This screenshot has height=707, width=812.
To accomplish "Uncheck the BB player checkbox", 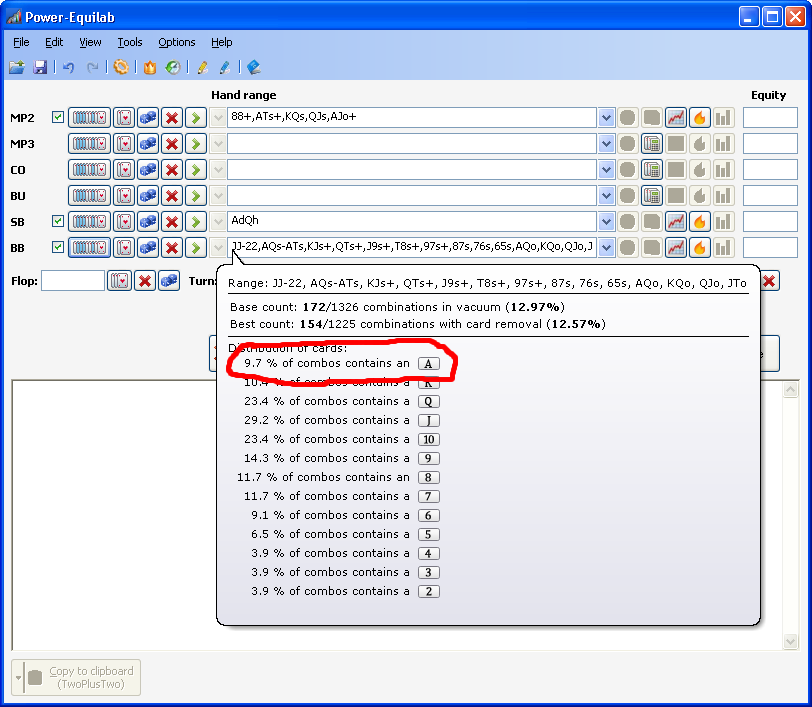I will (x=57, y=247).
